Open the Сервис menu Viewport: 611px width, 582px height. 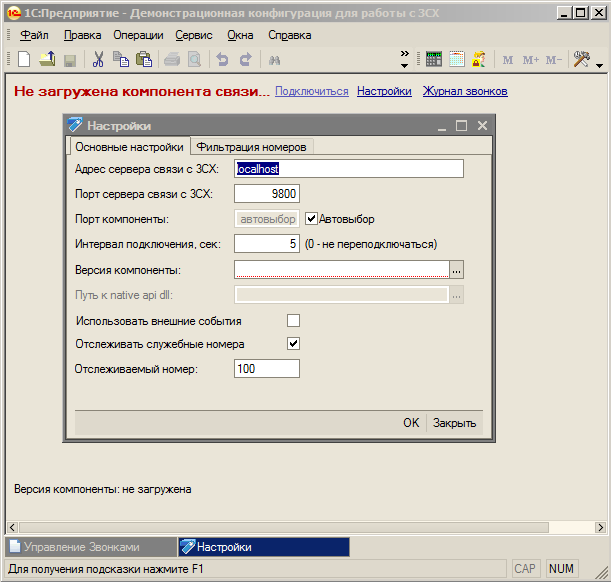[x=193, y=35]
